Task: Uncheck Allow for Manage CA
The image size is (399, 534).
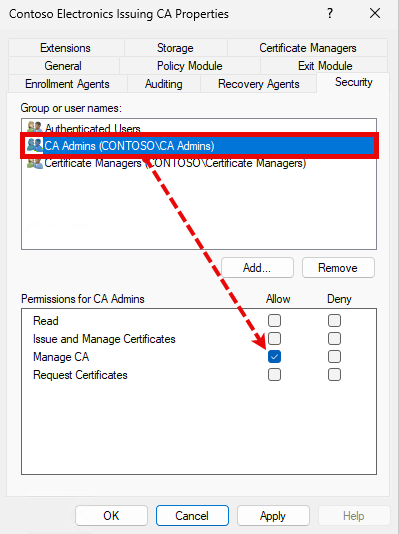Action: point(274,357)
